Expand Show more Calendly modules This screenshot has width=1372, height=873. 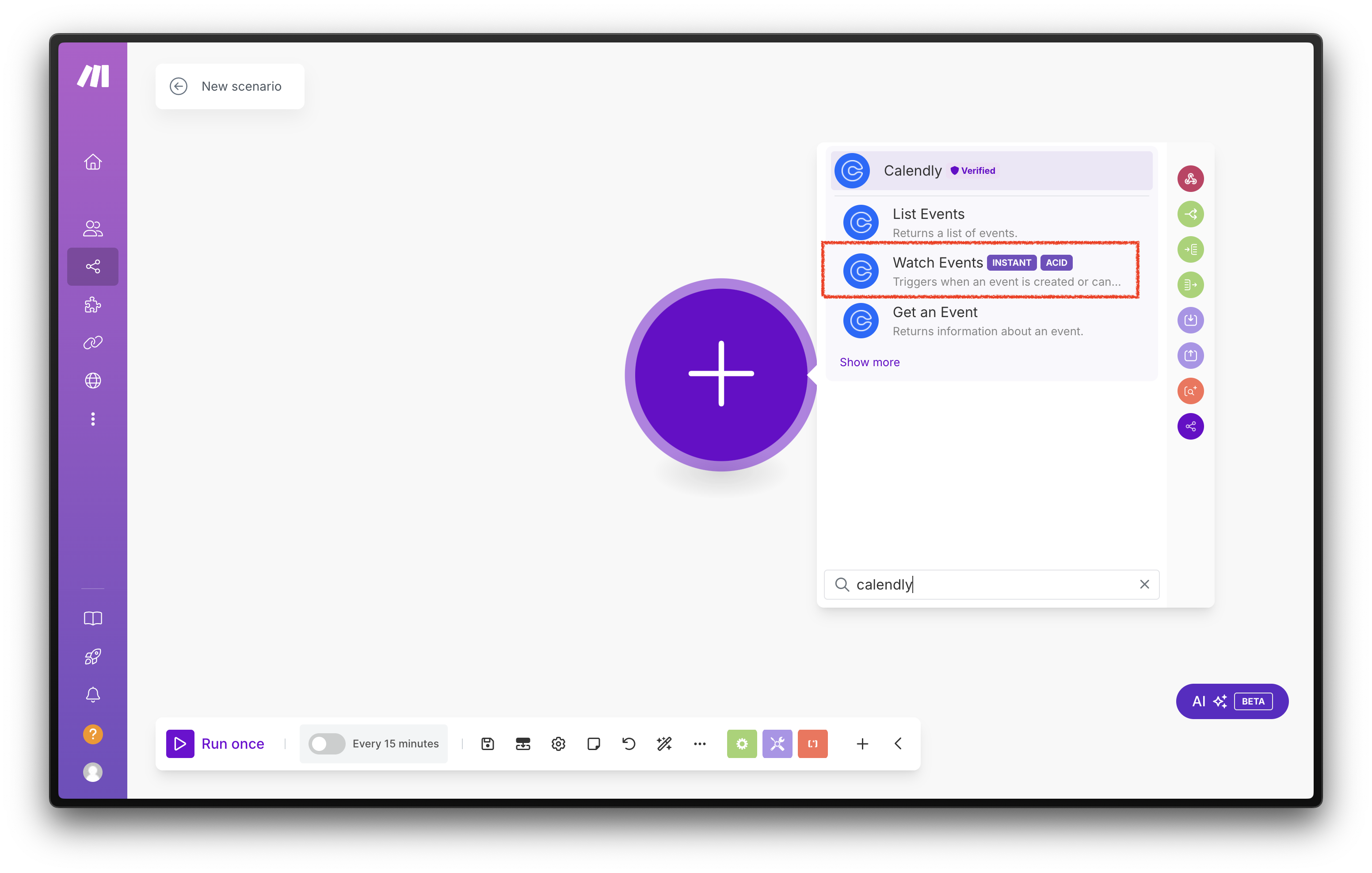coord(869,362)
